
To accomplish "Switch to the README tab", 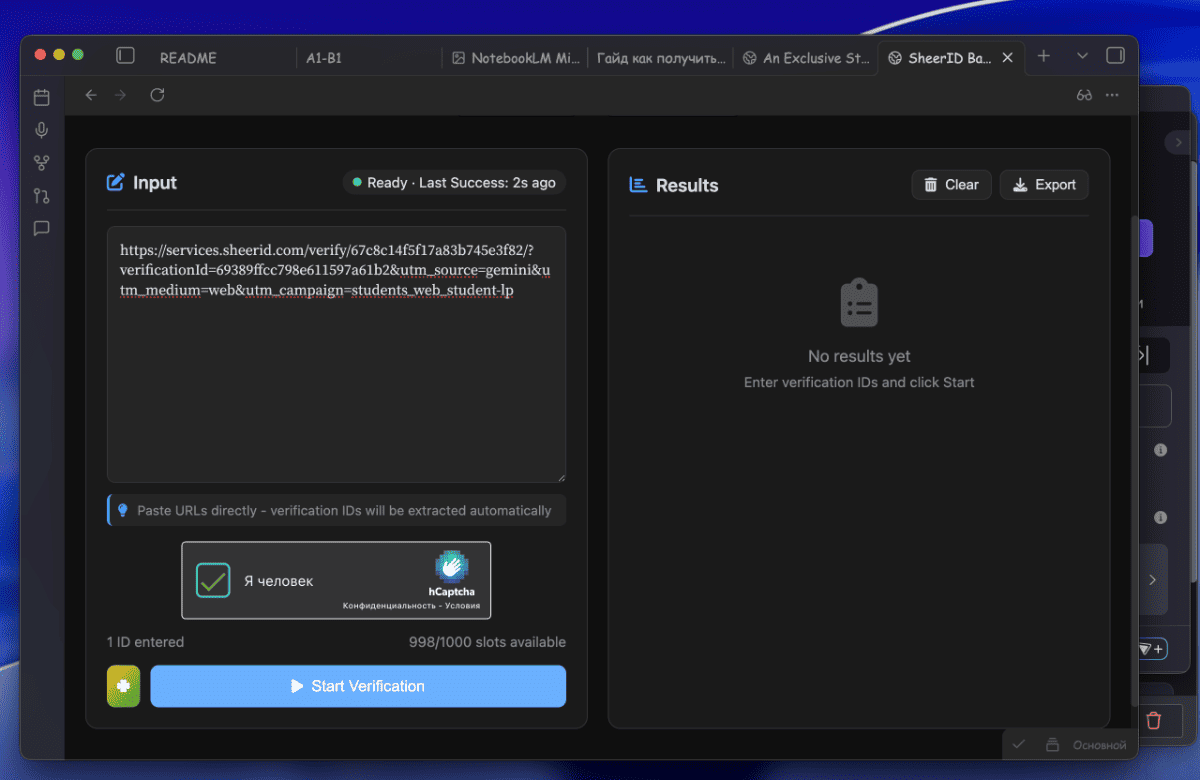I will coord(188,58).
